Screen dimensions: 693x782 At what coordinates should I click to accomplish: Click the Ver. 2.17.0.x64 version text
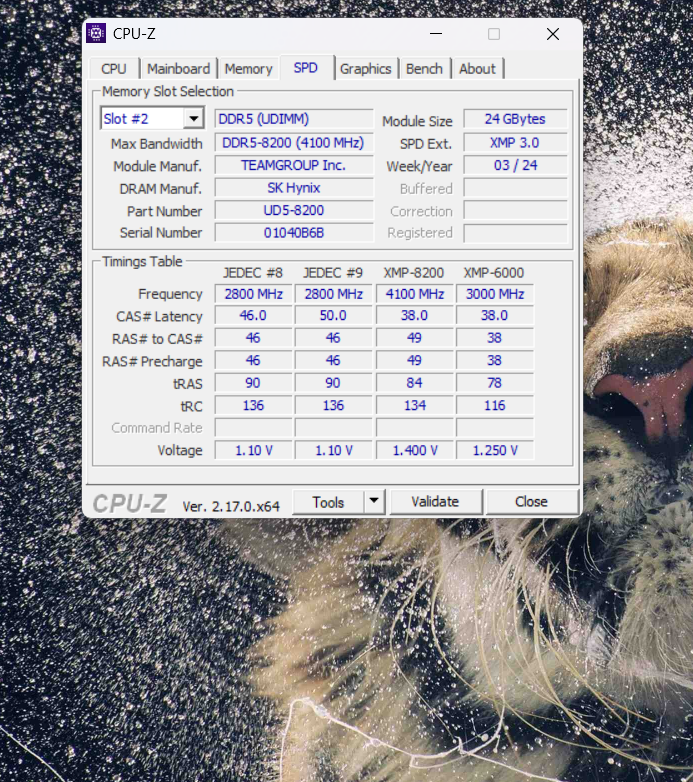[x=231, y=507]
